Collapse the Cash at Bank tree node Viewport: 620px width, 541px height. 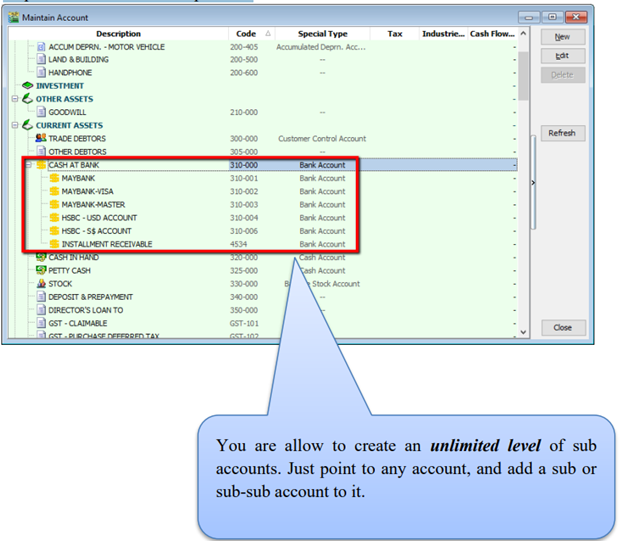[28, 165]
